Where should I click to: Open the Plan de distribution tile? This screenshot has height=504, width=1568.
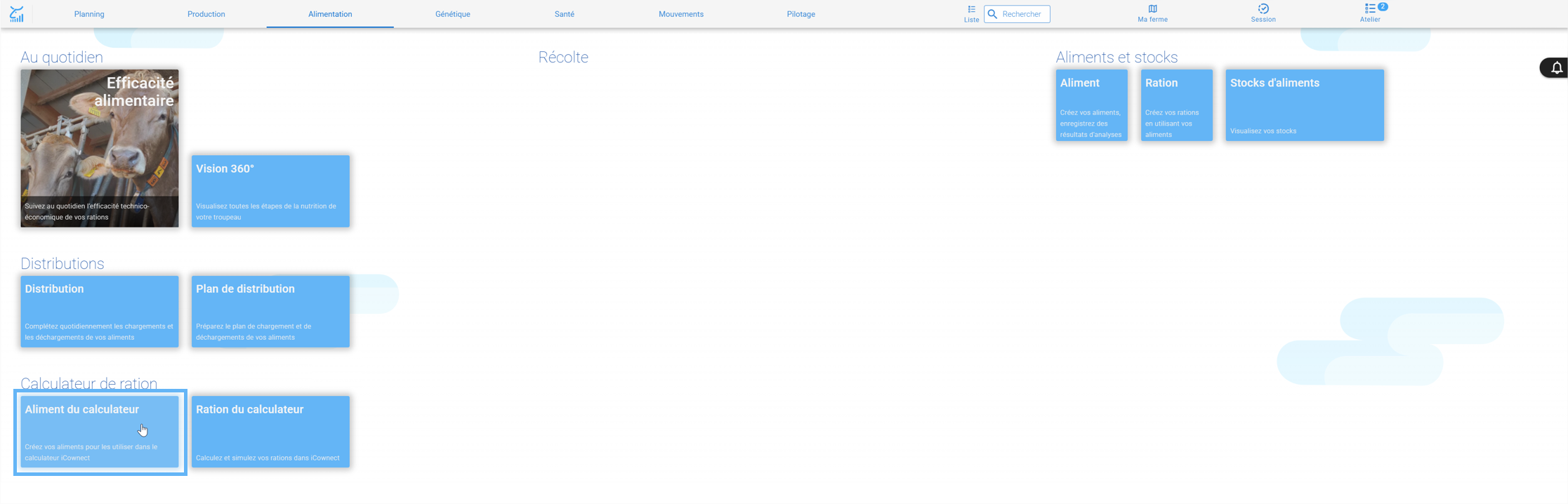(x=270, y=311)
